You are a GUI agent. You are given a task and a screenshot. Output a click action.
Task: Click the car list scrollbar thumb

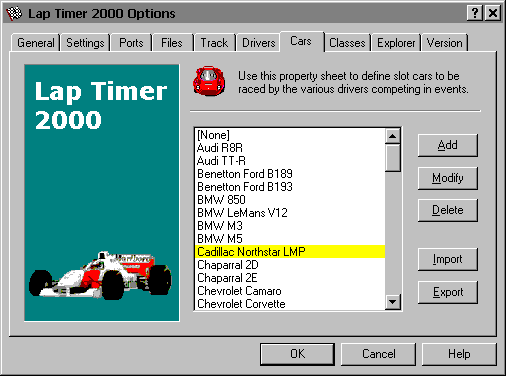pos(393,158)
